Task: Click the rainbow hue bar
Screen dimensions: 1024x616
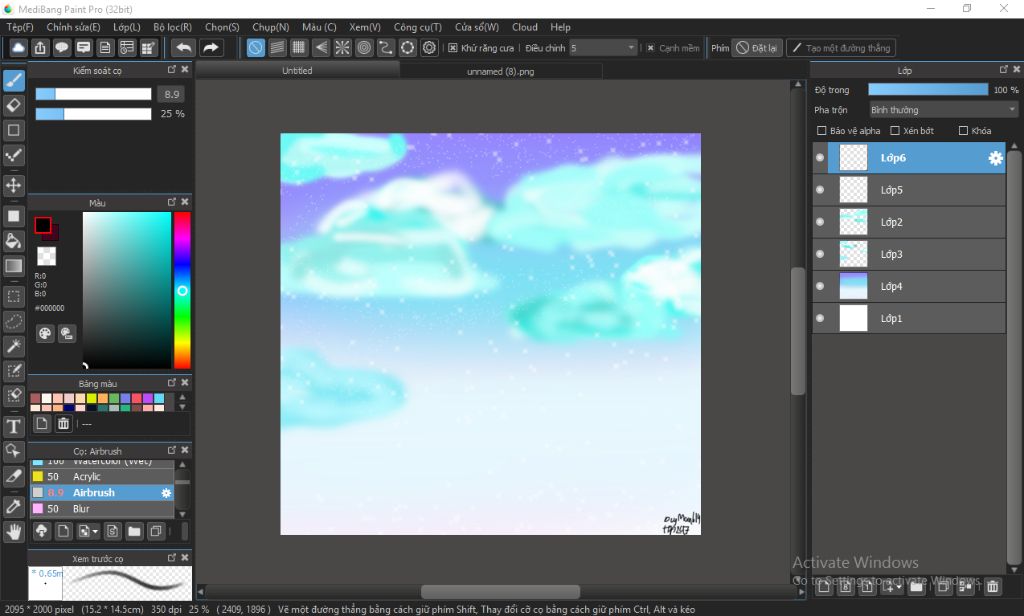Action: (182, 290)
